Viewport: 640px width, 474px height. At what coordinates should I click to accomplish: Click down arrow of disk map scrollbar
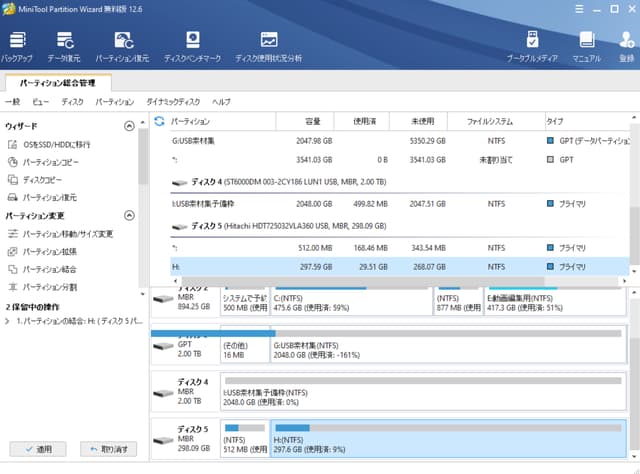pyautogui.click(x=634, y=456)
